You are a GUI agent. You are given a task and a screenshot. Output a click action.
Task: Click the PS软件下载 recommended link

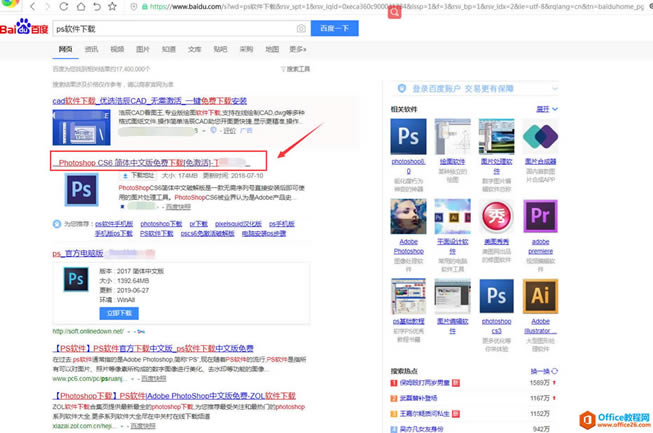pos(157,234)
